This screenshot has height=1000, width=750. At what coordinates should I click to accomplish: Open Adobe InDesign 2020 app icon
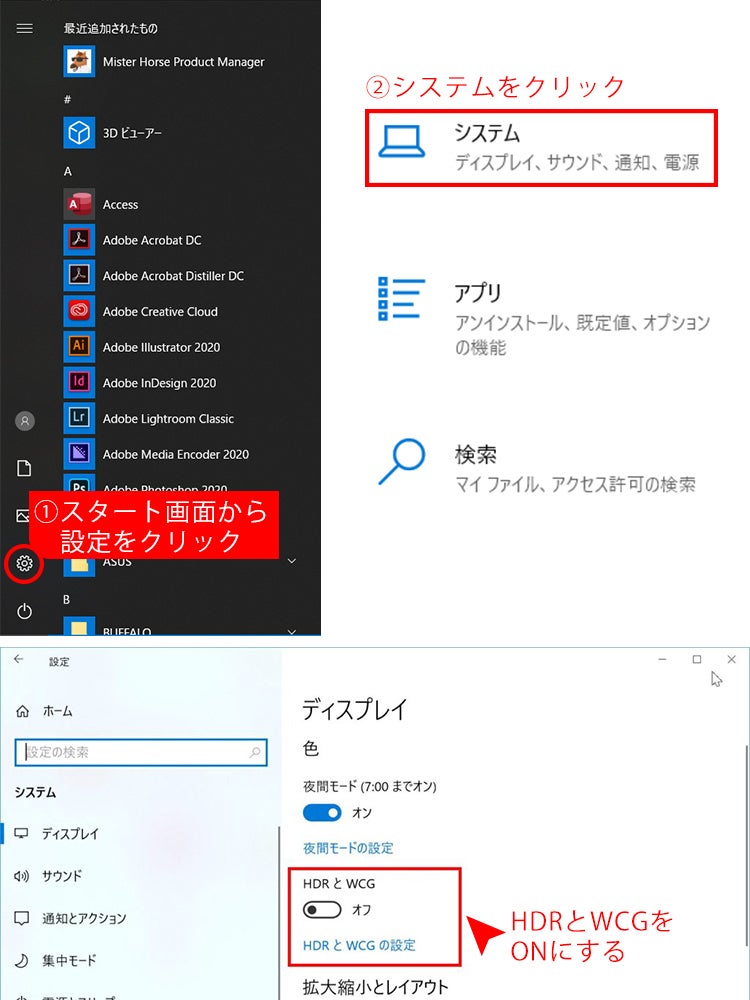pyautogui.click(x=79, y=383)
